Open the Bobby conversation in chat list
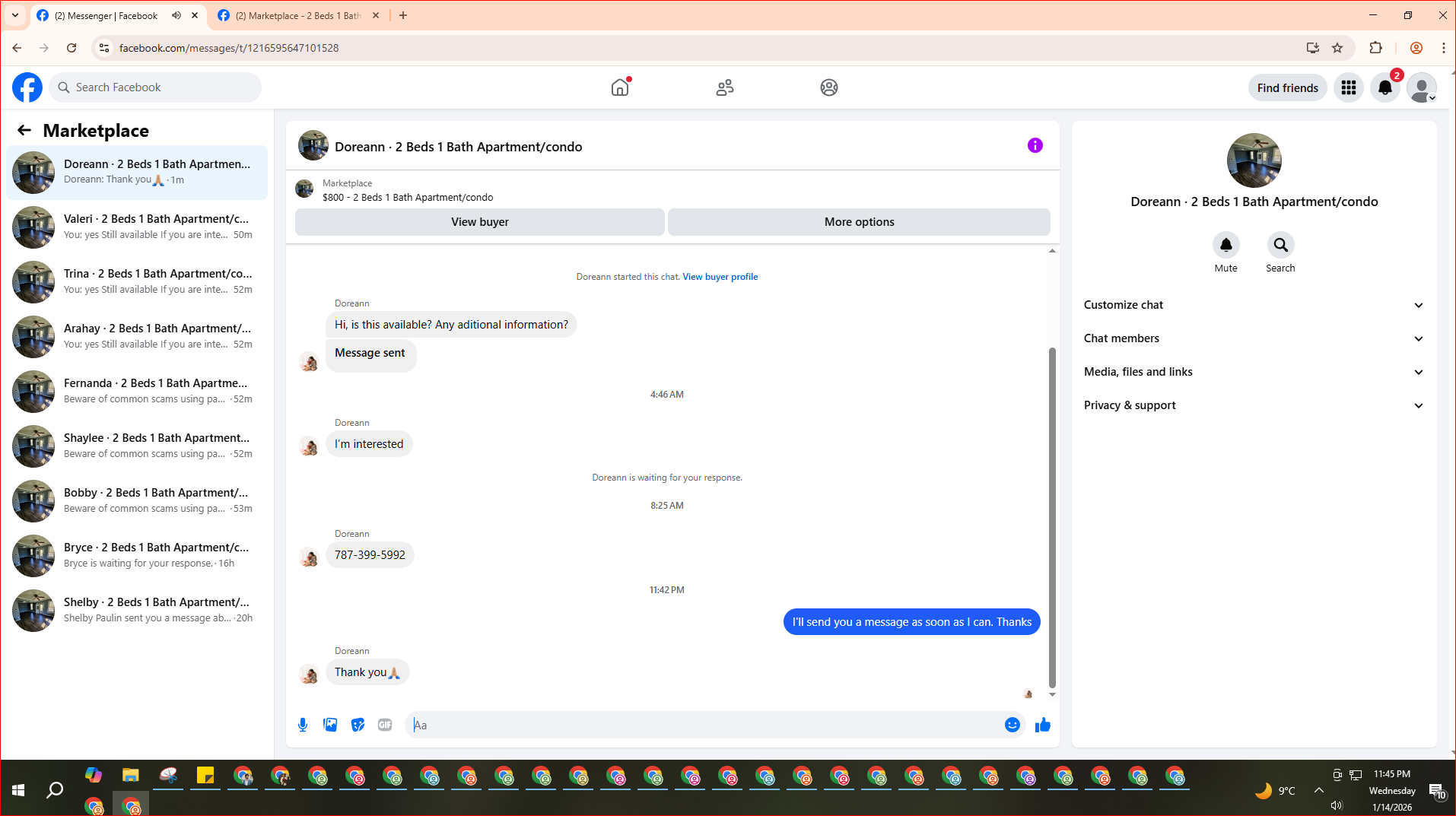1456x816 pixels. point(137,501)
